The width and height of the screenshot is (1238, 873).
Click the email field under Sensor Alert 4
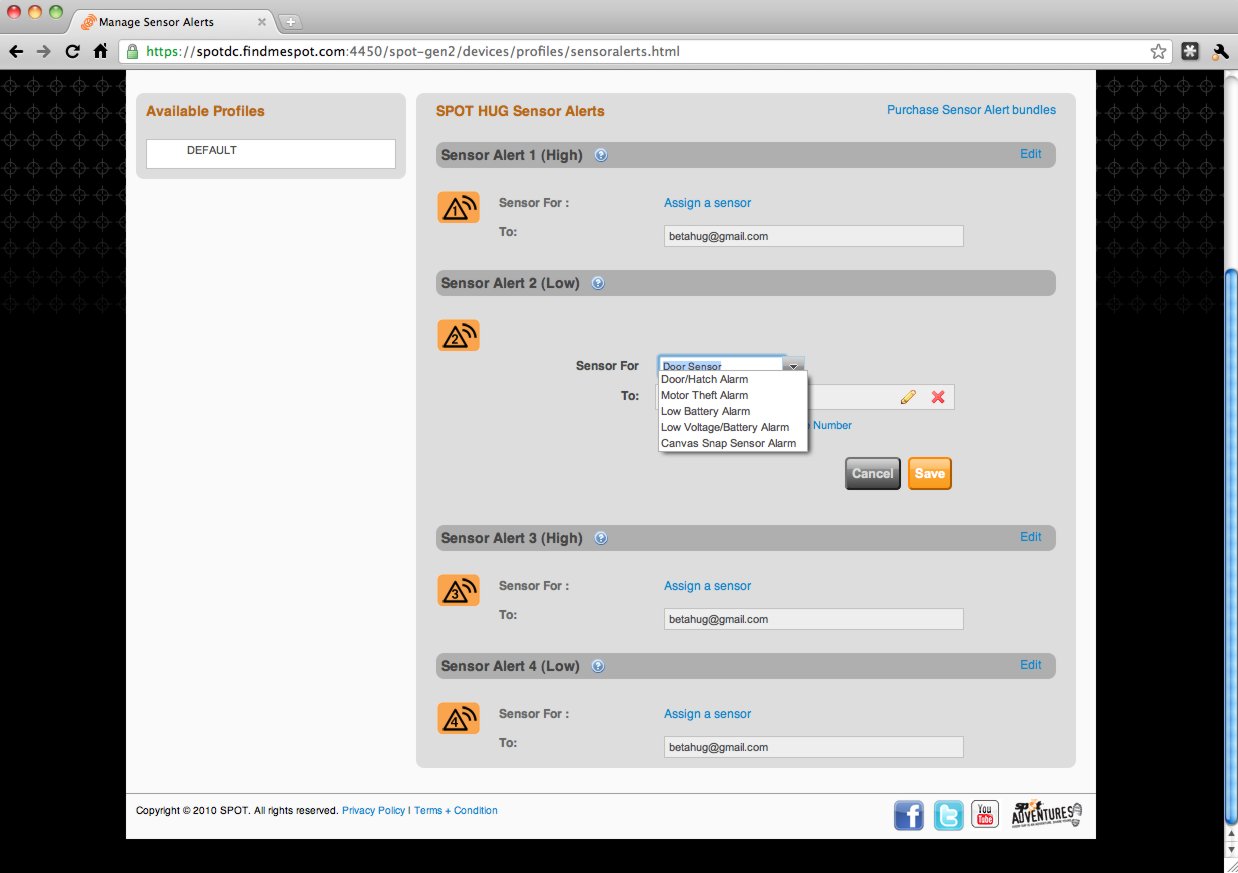coord(813,747)
